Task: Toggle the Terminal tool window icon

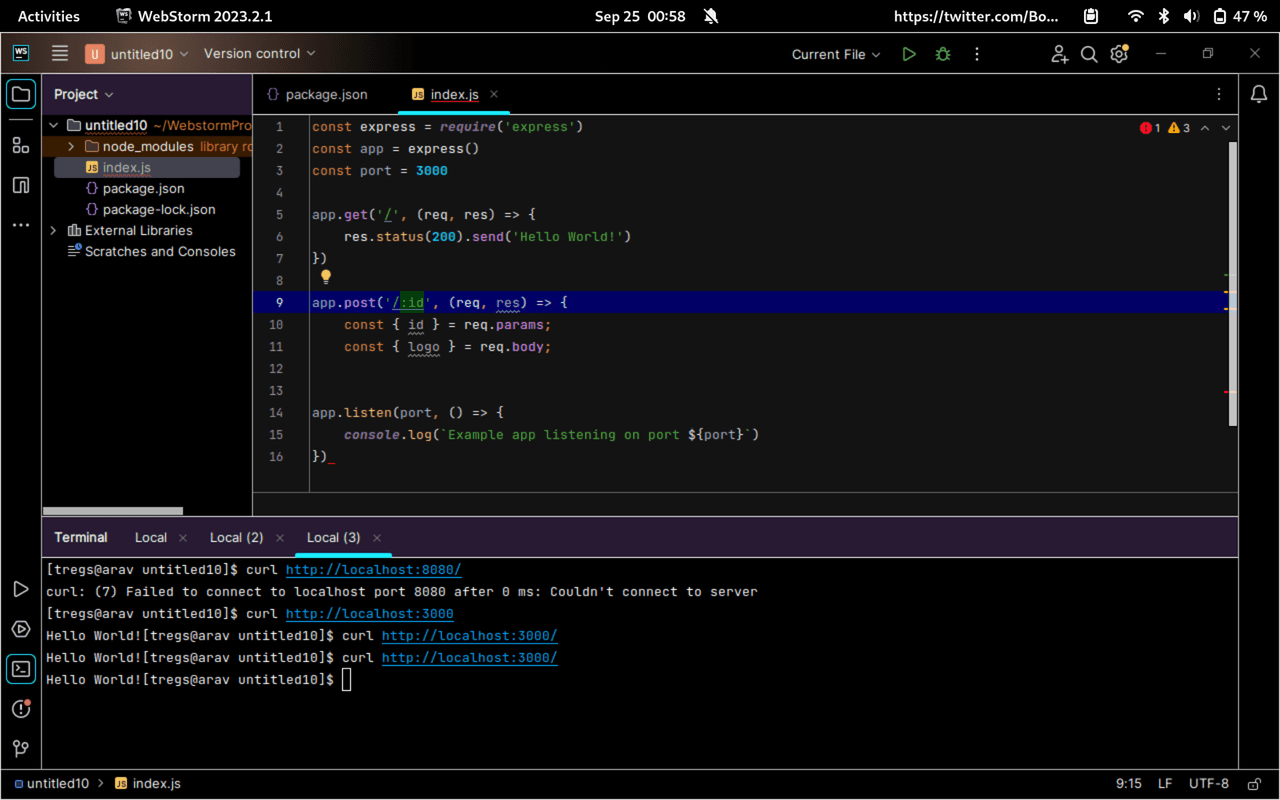Action: (21, 669)
